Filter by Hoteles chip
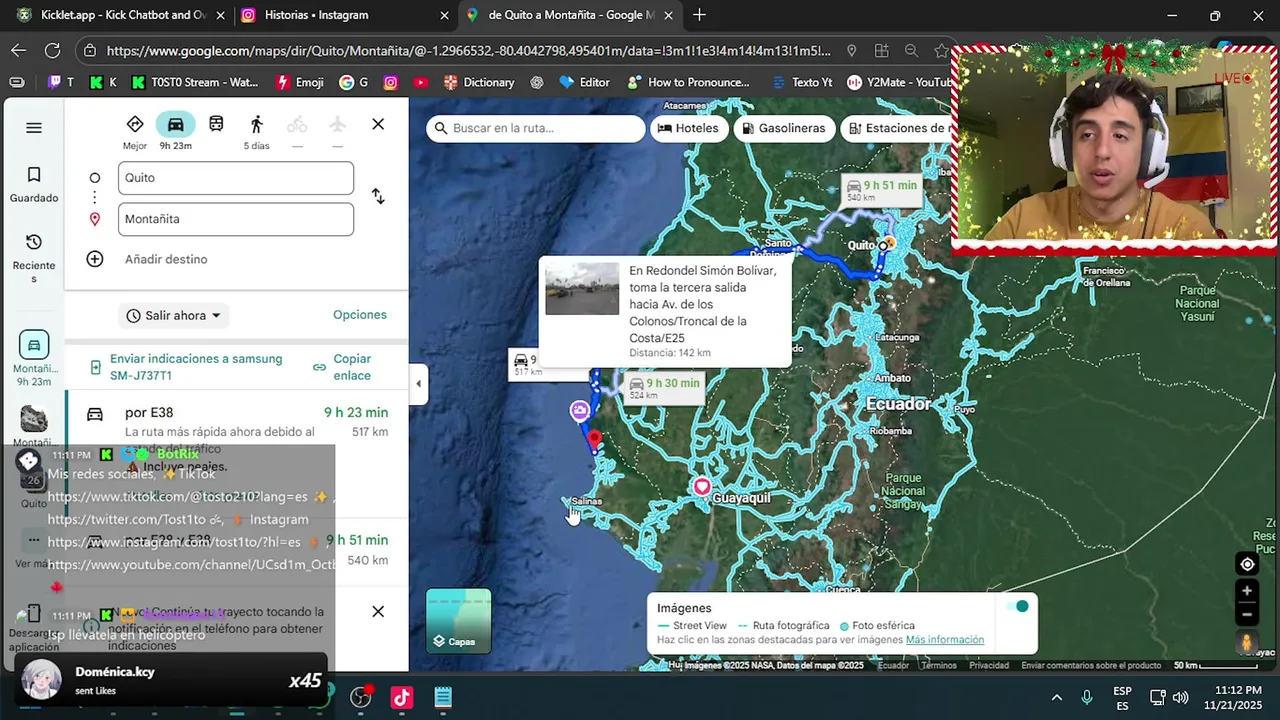This screenshot has width=1280, height=720. (688, 128)
